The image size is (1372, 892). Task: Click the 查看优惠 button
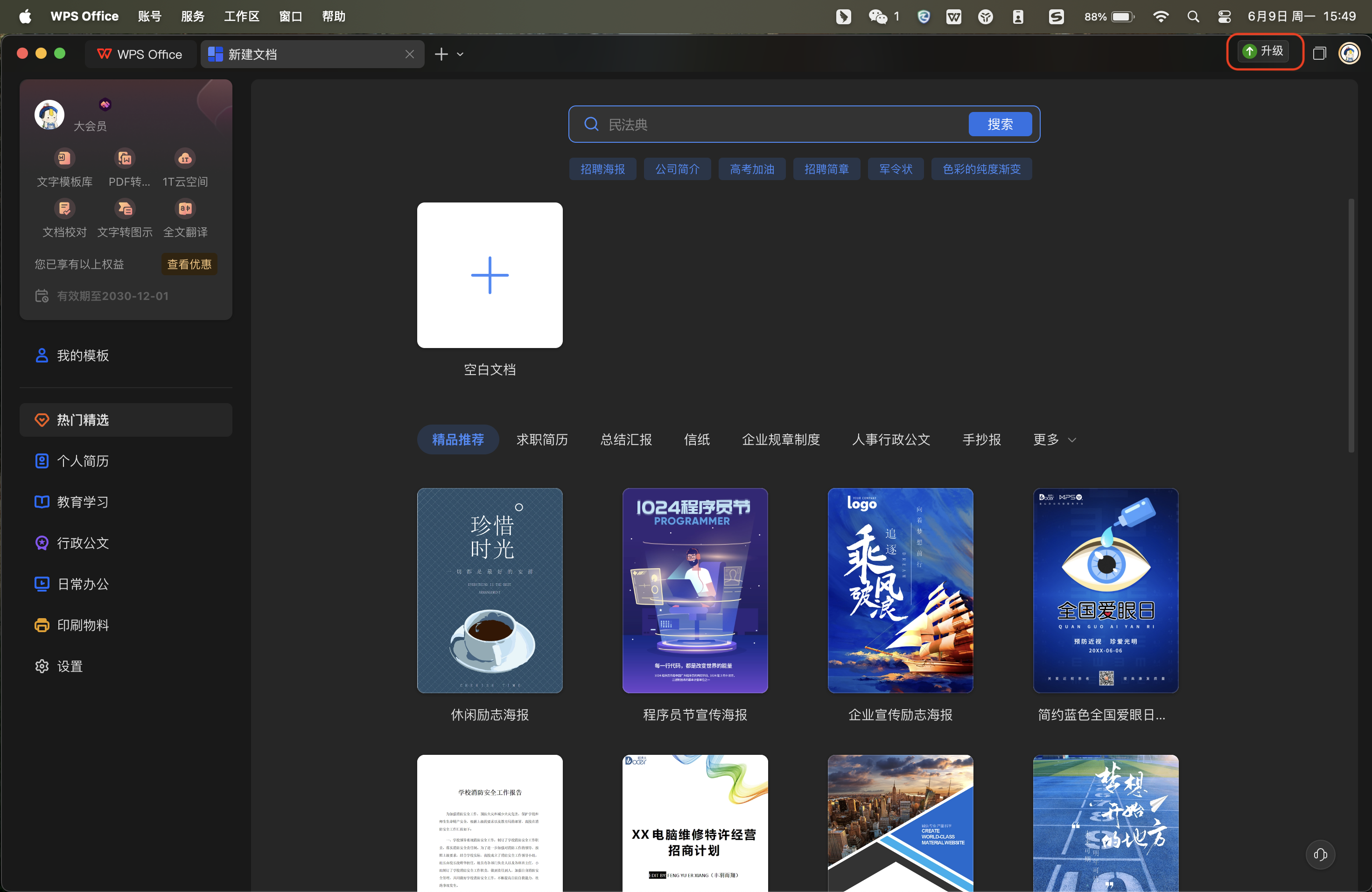pyautogui.click(x=189, y=264)
